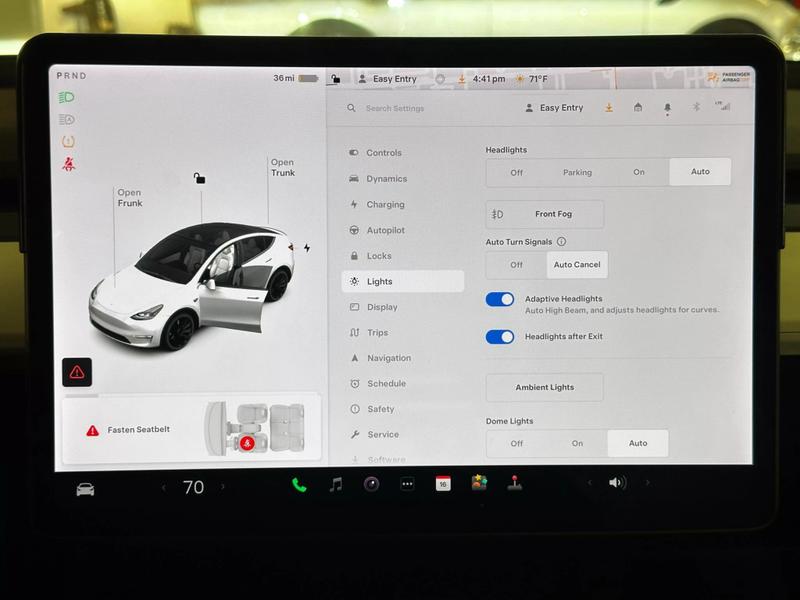Disable the Headlights after Exit switch
The image size is (800, 600).
(500, 337)
